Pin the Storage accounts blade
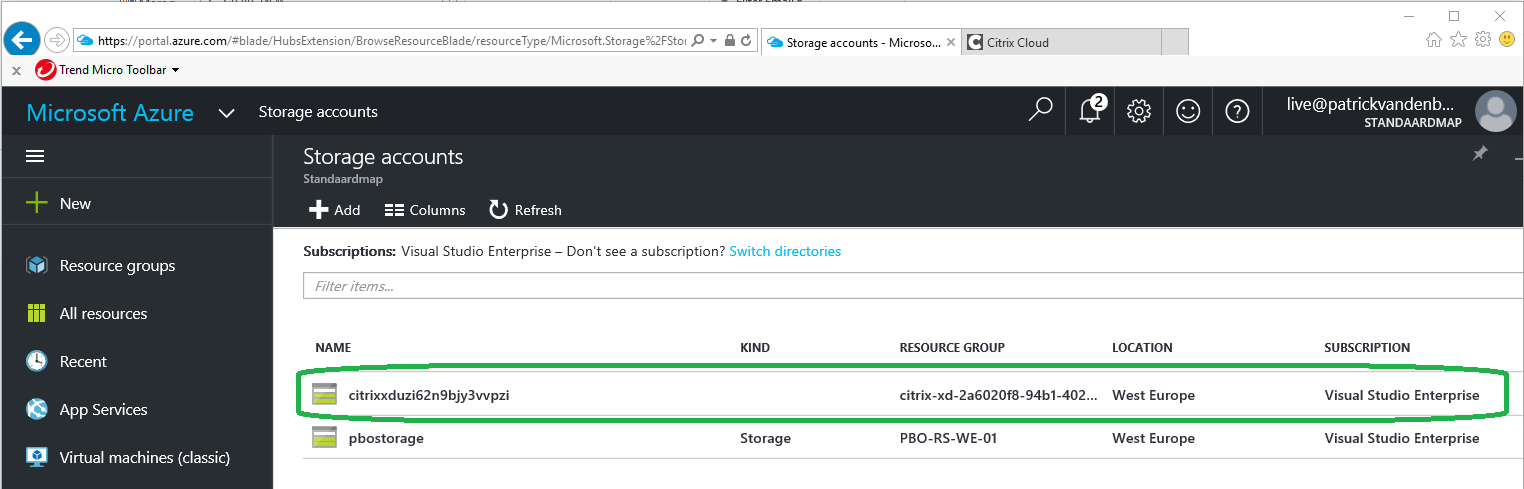This screenshot has height=489, width=1524. click(x=1480, y=153)
